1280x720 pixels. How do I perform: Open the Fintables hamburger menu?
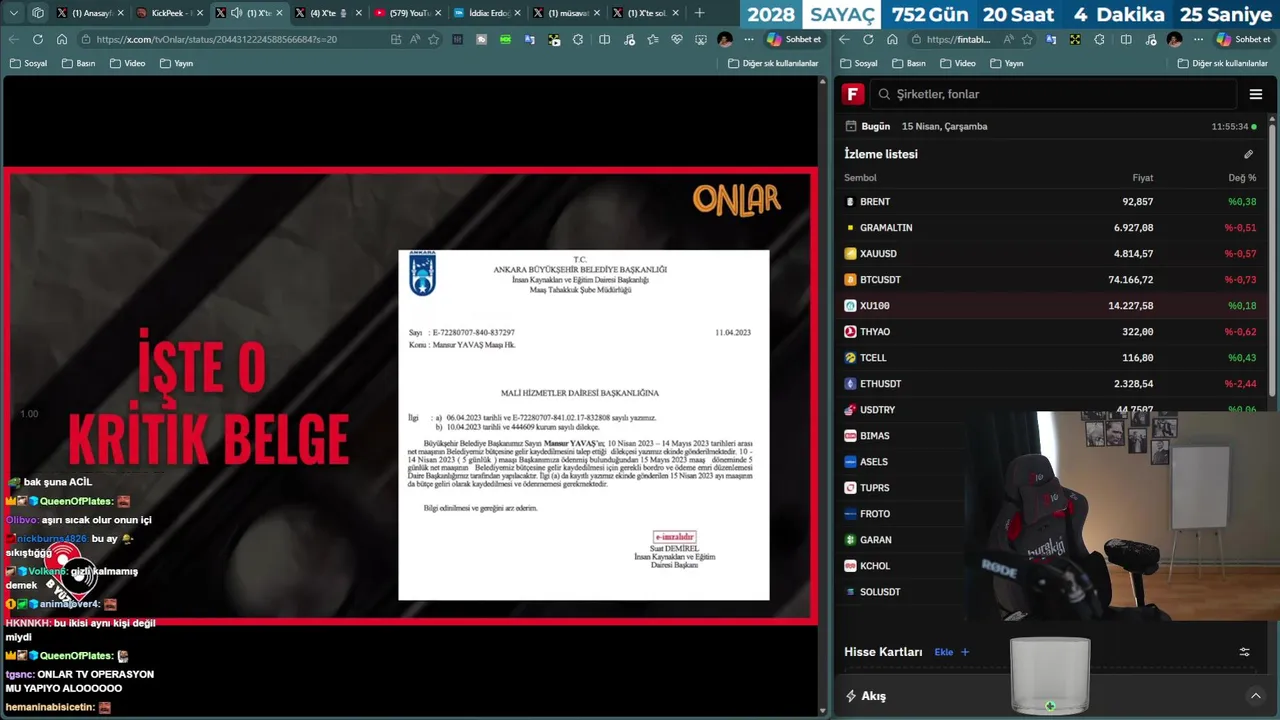(x=1256, y=94)
